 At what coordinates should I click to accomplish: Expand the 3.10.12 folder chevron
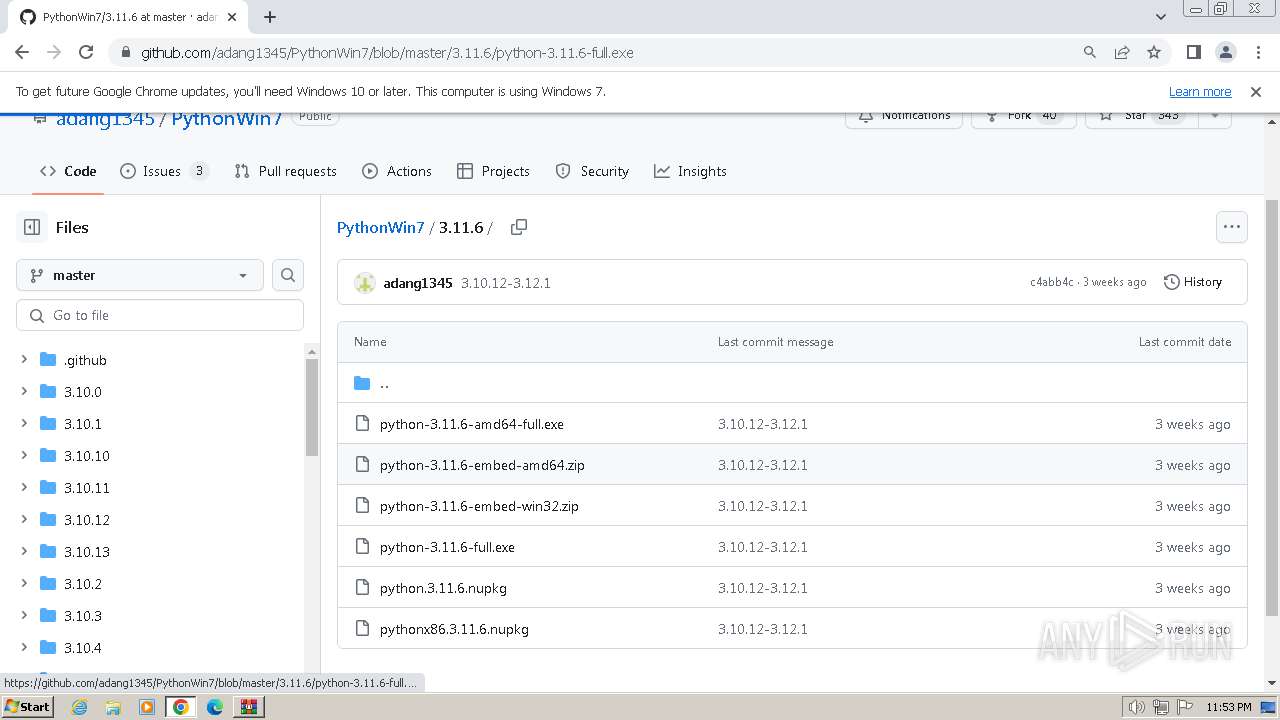24,520
